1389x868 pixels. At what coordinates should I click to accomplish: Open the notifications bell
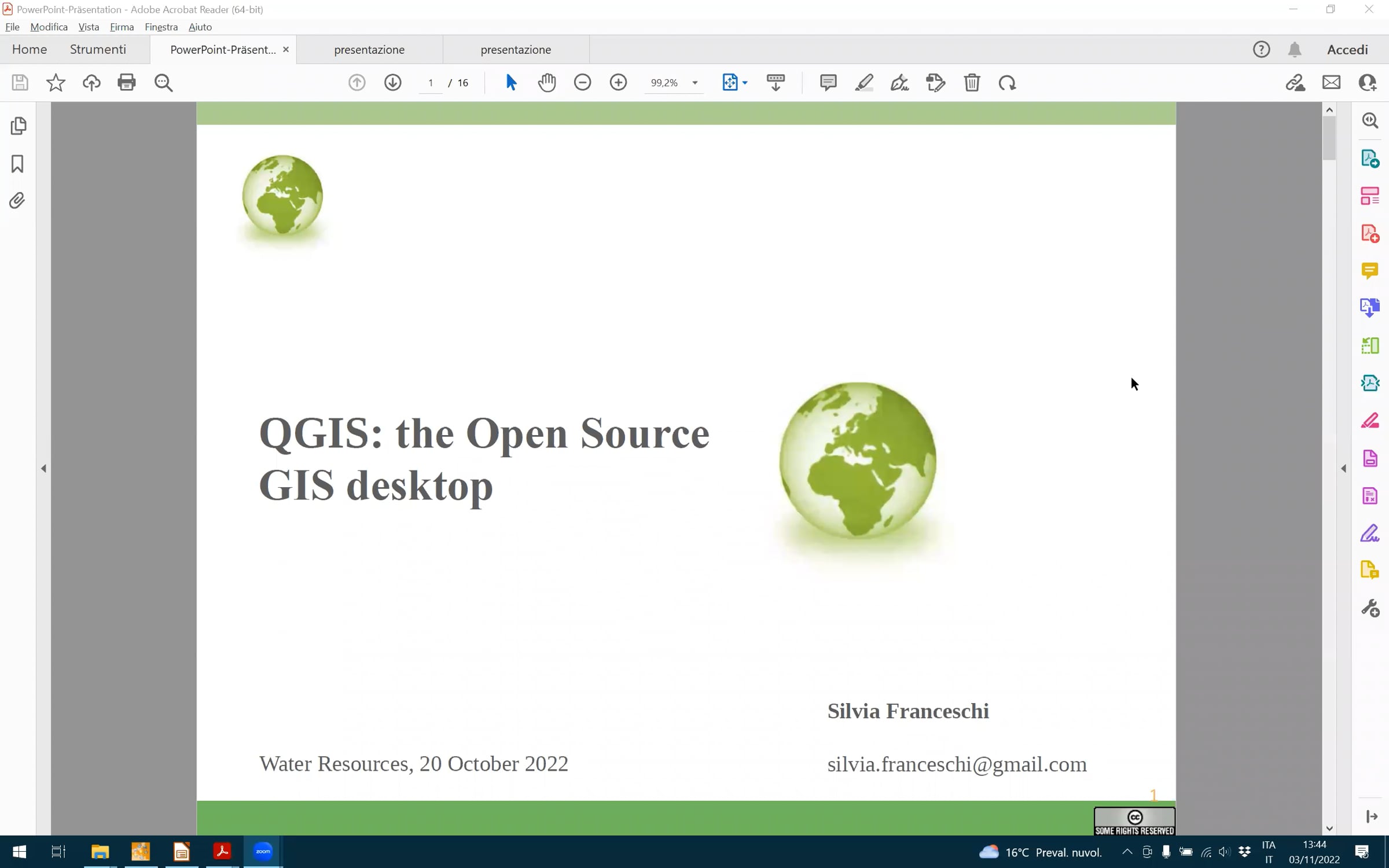coord(1295,50)
